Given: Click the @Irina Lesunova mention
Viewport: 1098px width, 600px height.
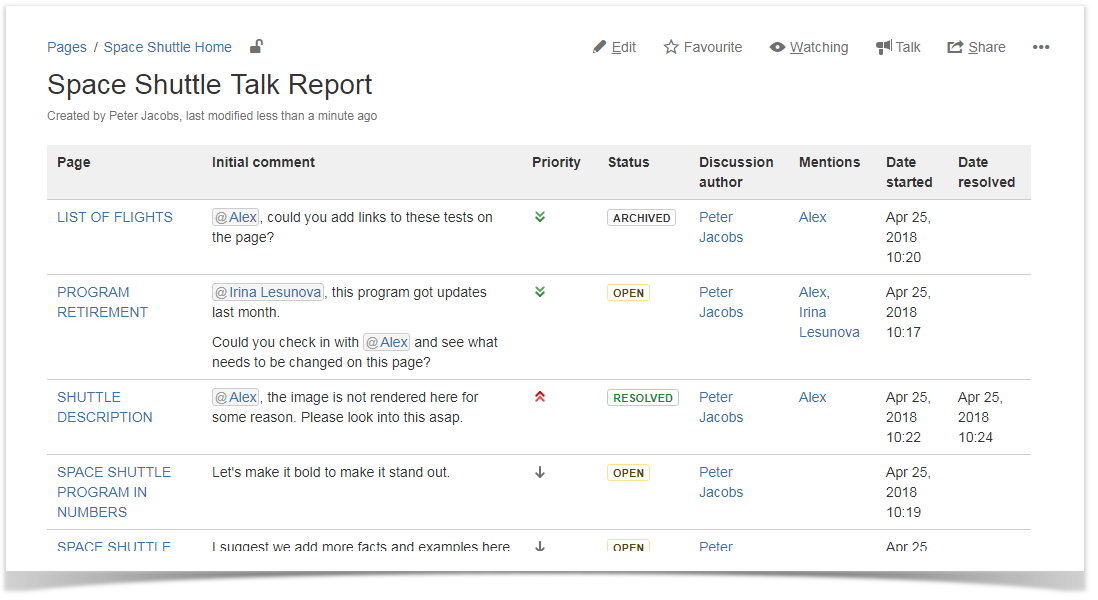Looking at the screenshot, I should click(268, 292).
